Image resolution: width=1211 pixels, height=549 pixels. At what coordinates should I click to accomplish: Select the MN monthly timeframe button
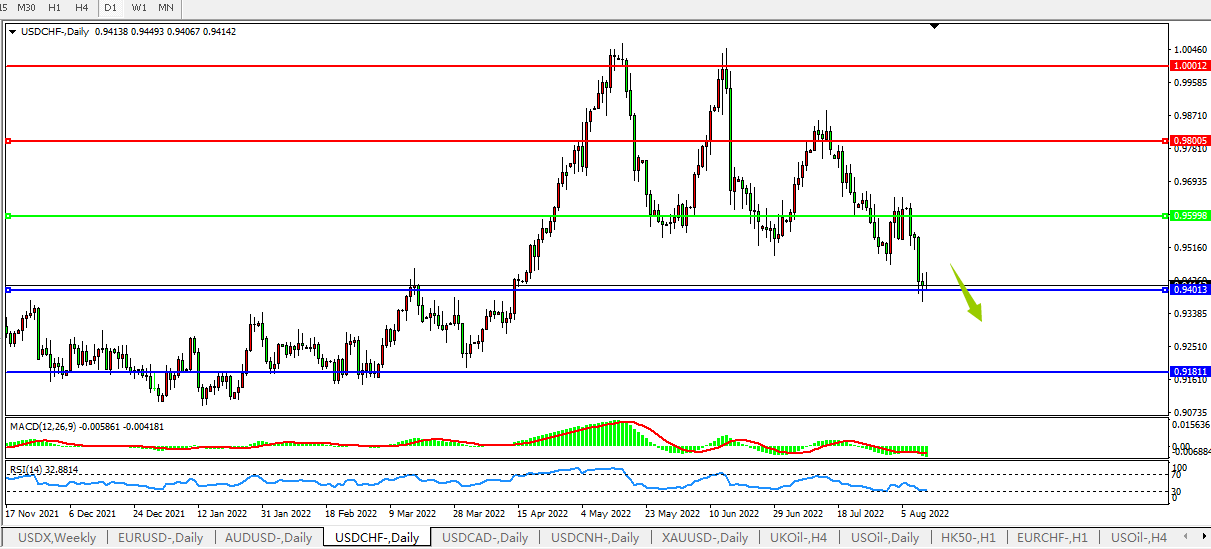coord(166,8)
